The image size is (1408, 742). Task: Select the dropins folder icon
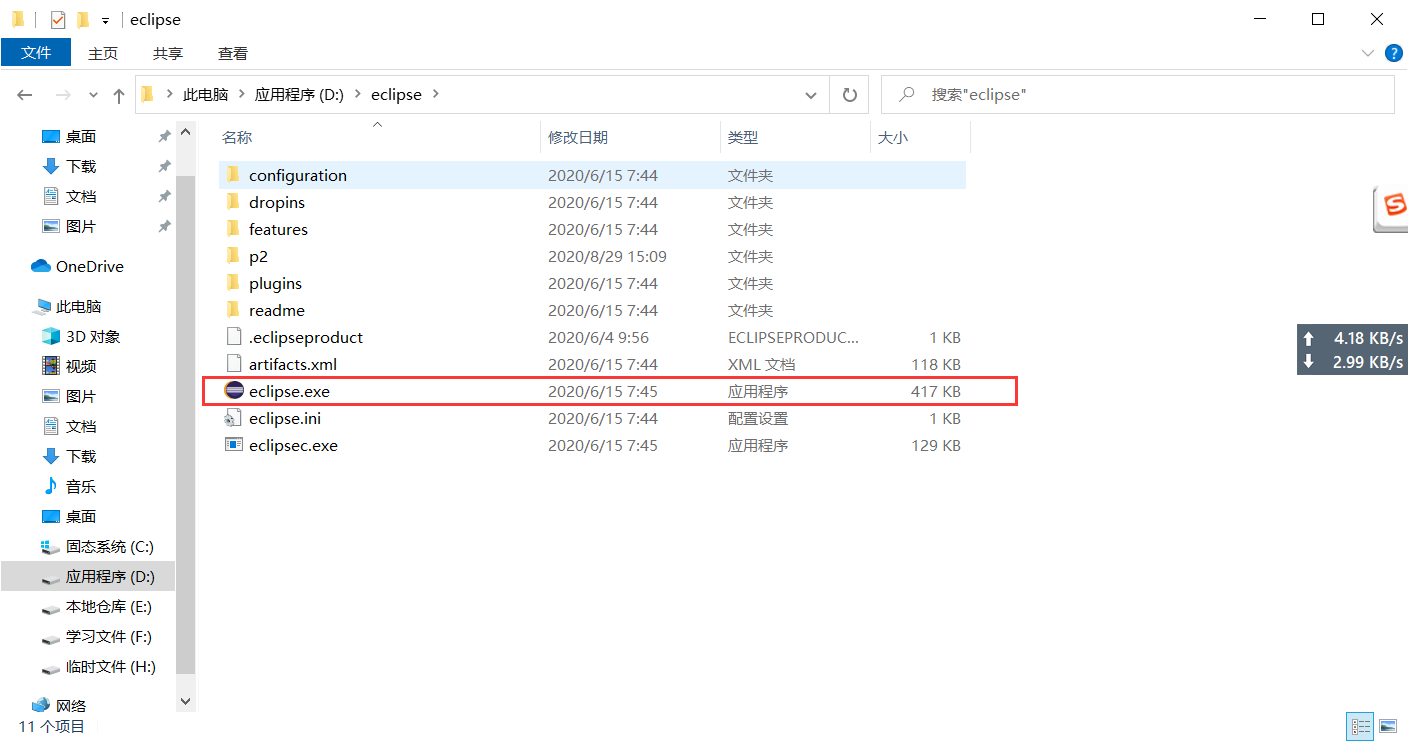pos(233,202)
